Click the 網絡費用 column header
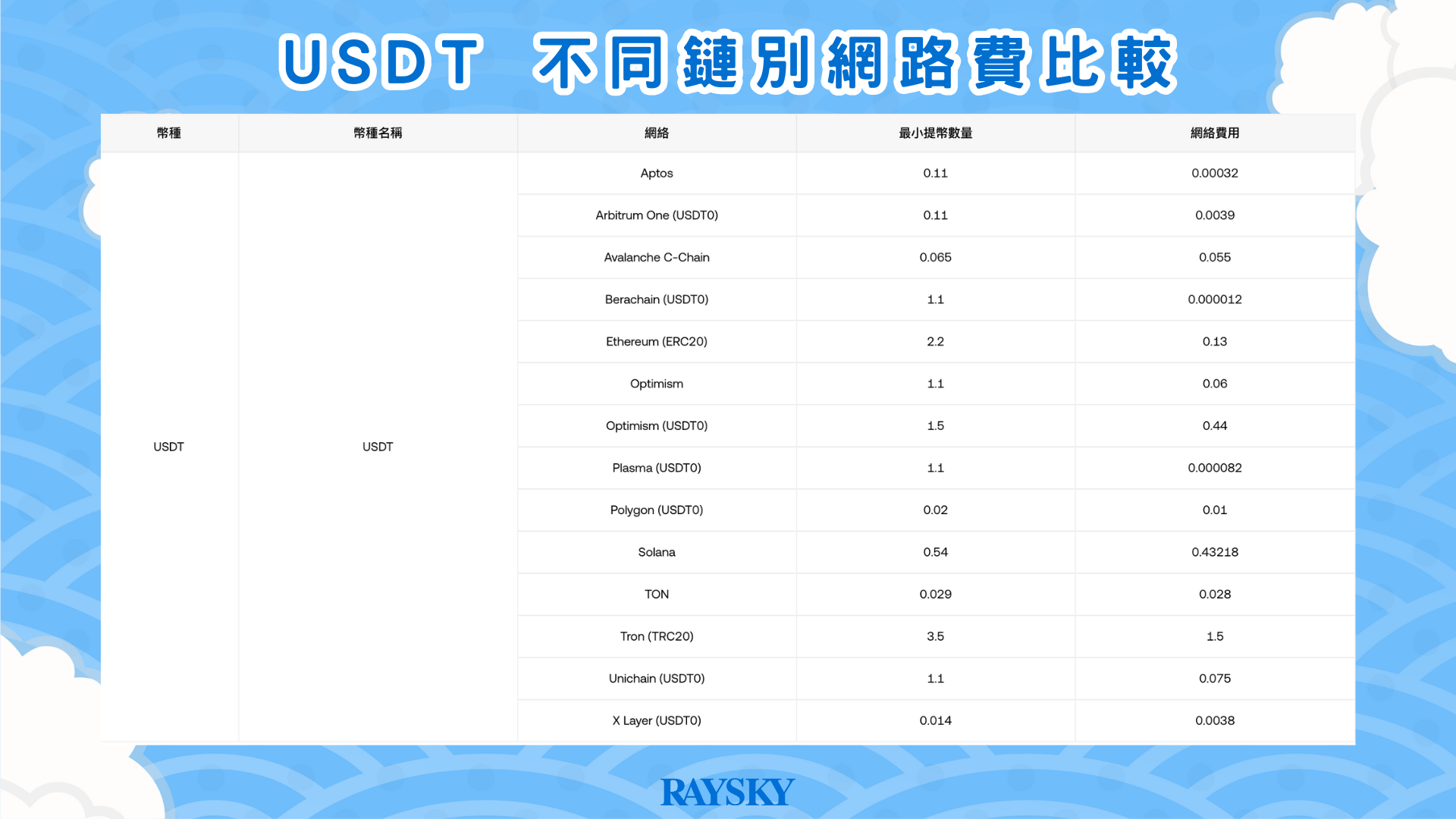 [x=1215, y=133]
